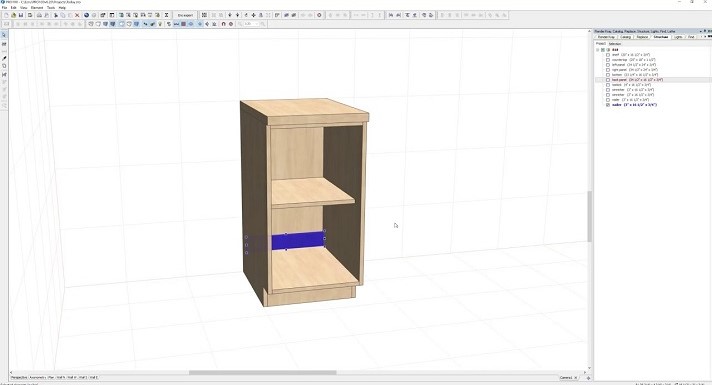This screenshot has height=385, width=712.
Task: Tick the shelf checkbox
Action: coord(608,55)
